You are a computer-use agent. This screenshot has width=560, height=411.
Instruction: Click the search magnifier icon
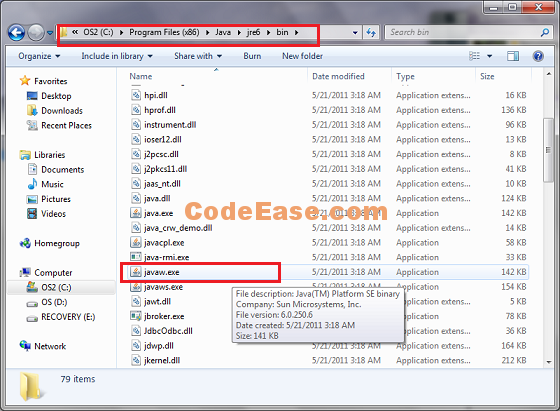(x=545, y=32)
